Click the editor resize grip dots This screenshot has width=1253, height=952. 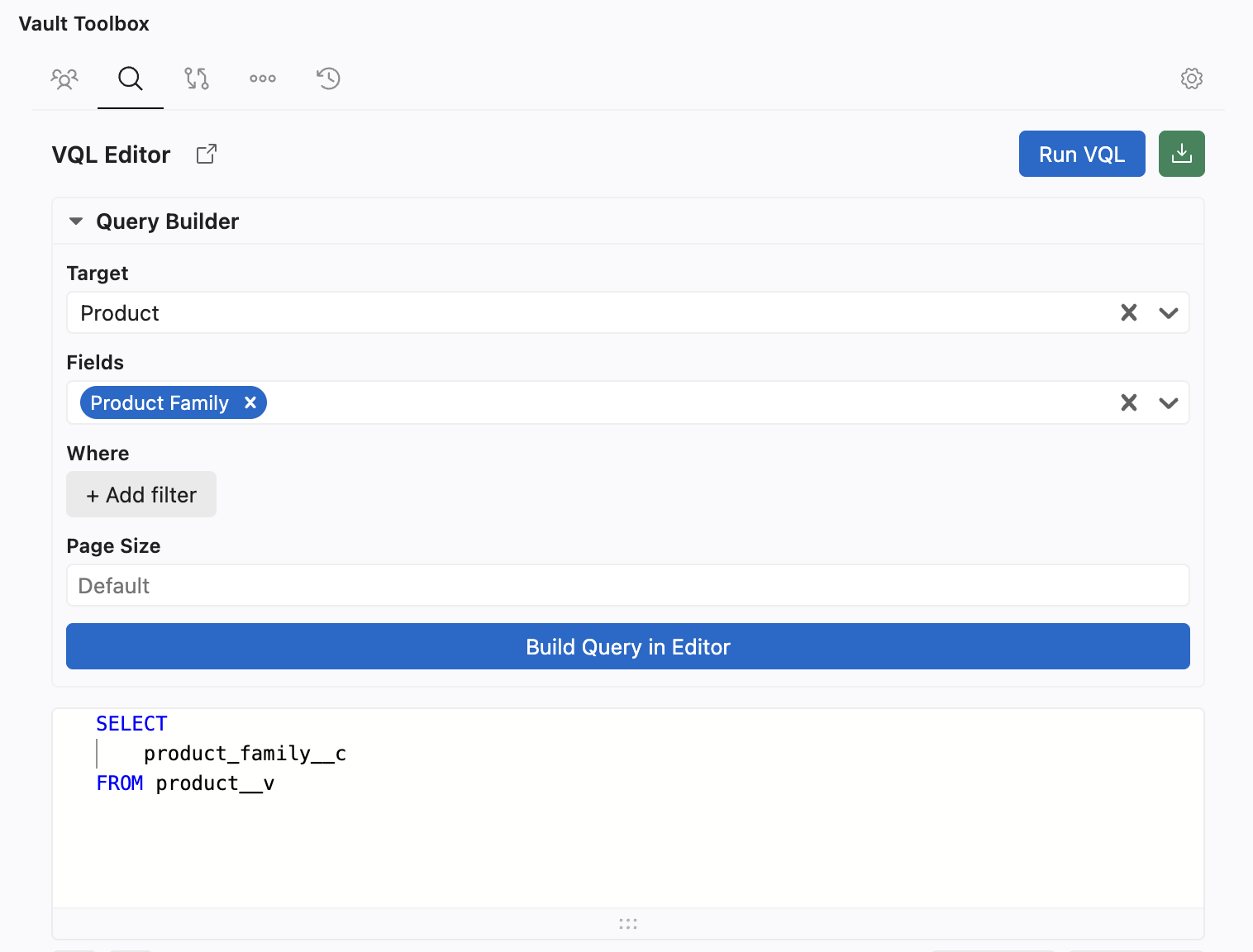click(628, 924)
